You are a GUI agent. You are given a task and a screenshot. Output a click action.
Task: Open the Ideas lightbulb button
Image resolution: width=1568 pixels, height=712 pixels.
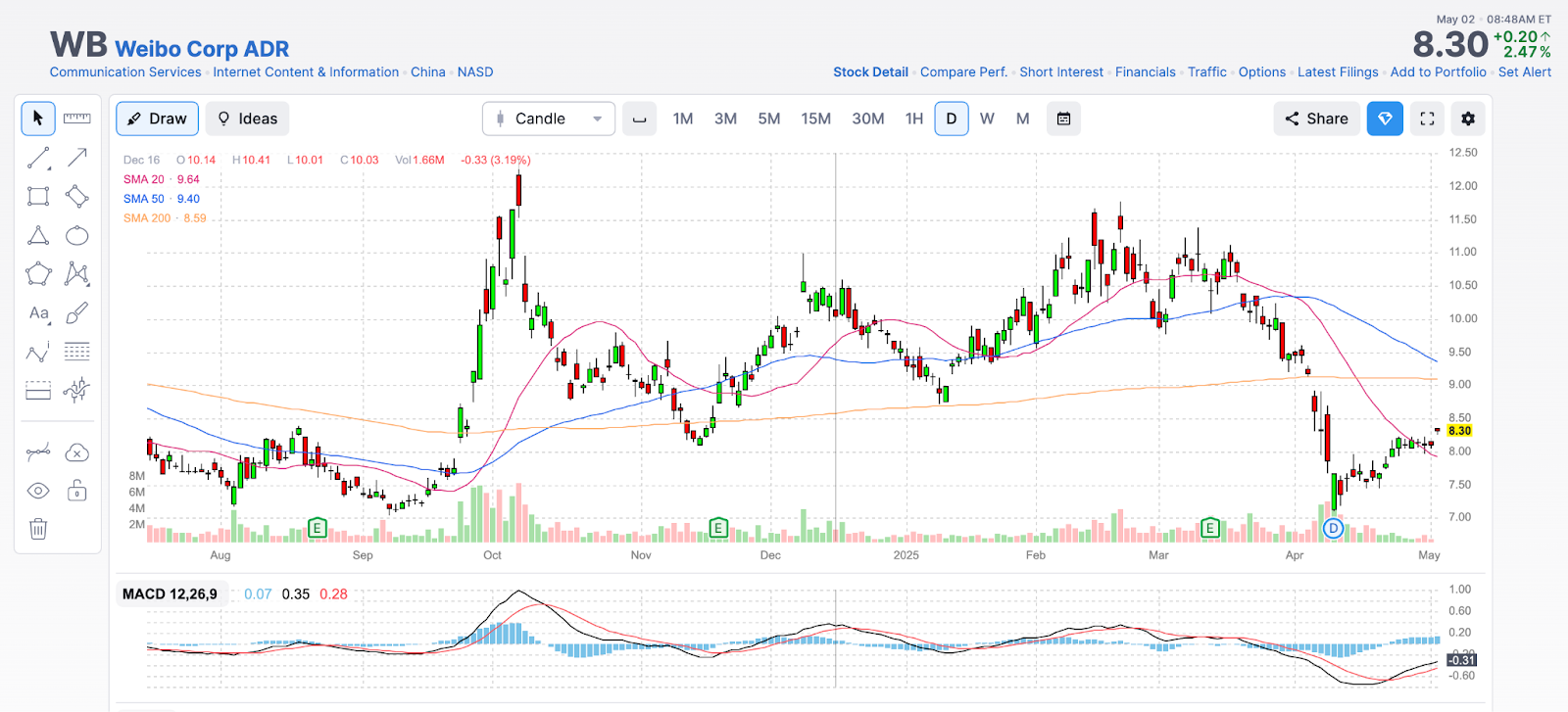pyautogui.click(x=247, y=119)
